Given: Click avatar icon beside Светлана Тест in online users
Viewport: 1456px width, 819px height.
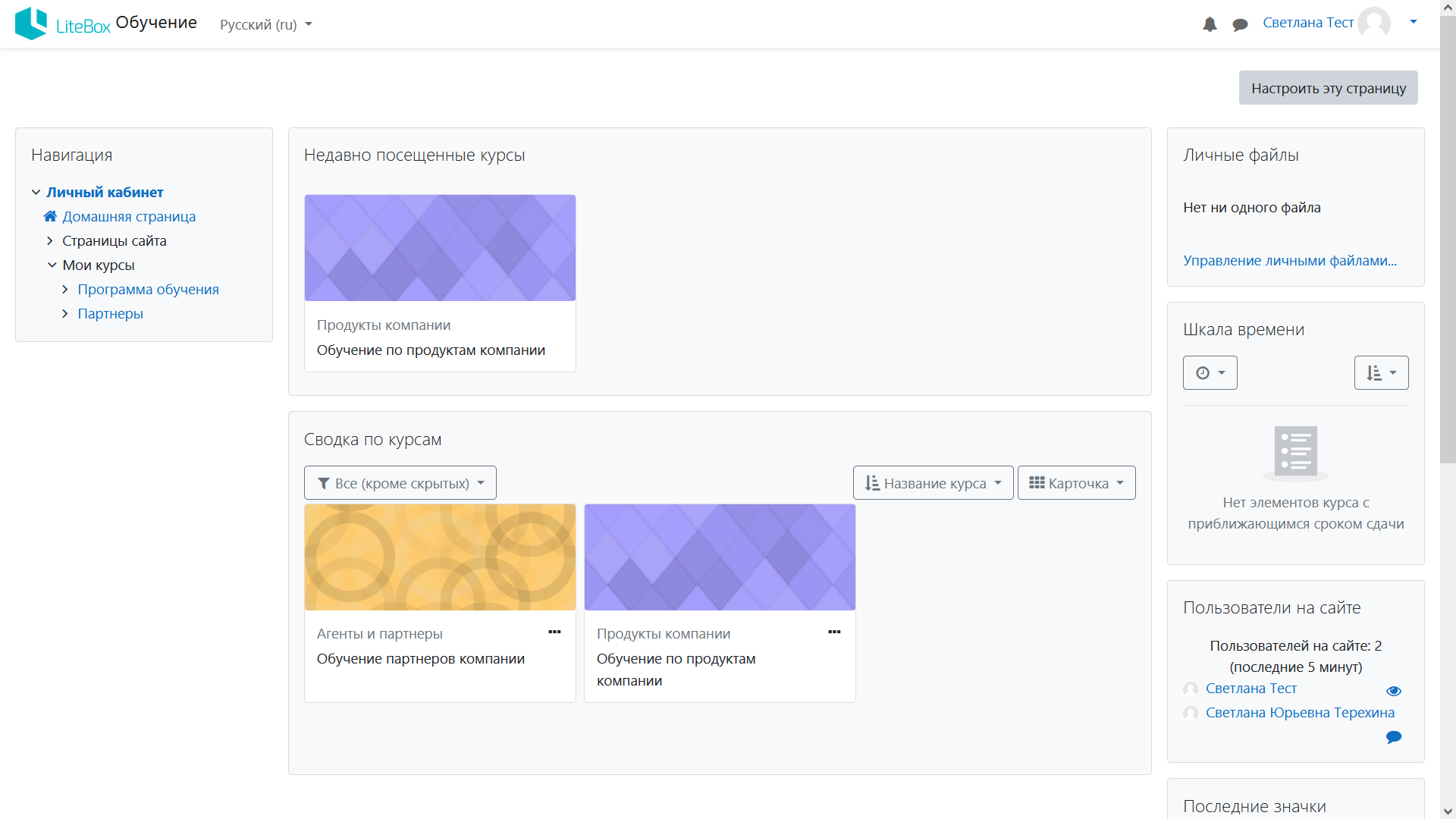Looking at the screenshot, I should (1191, 689).
